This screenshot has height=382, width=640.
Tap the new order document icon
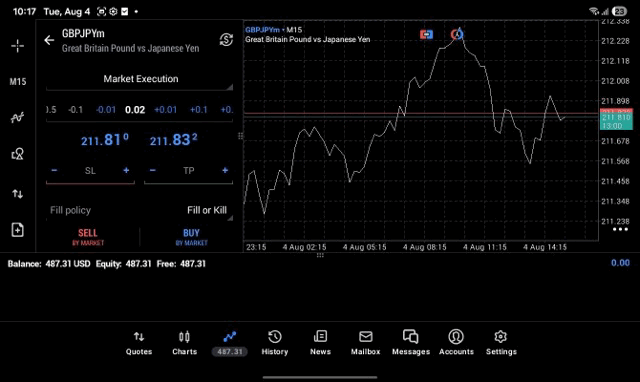click(18, 230)
